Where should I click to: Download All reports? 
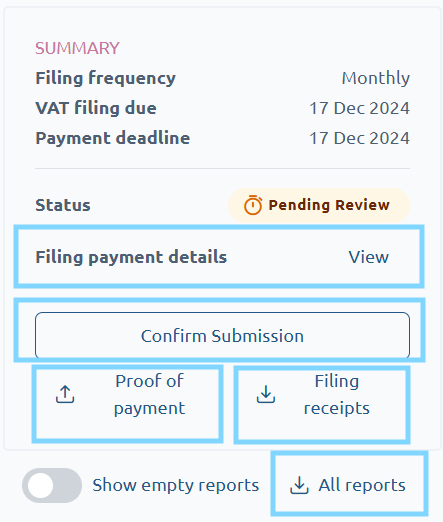(349, 485)
